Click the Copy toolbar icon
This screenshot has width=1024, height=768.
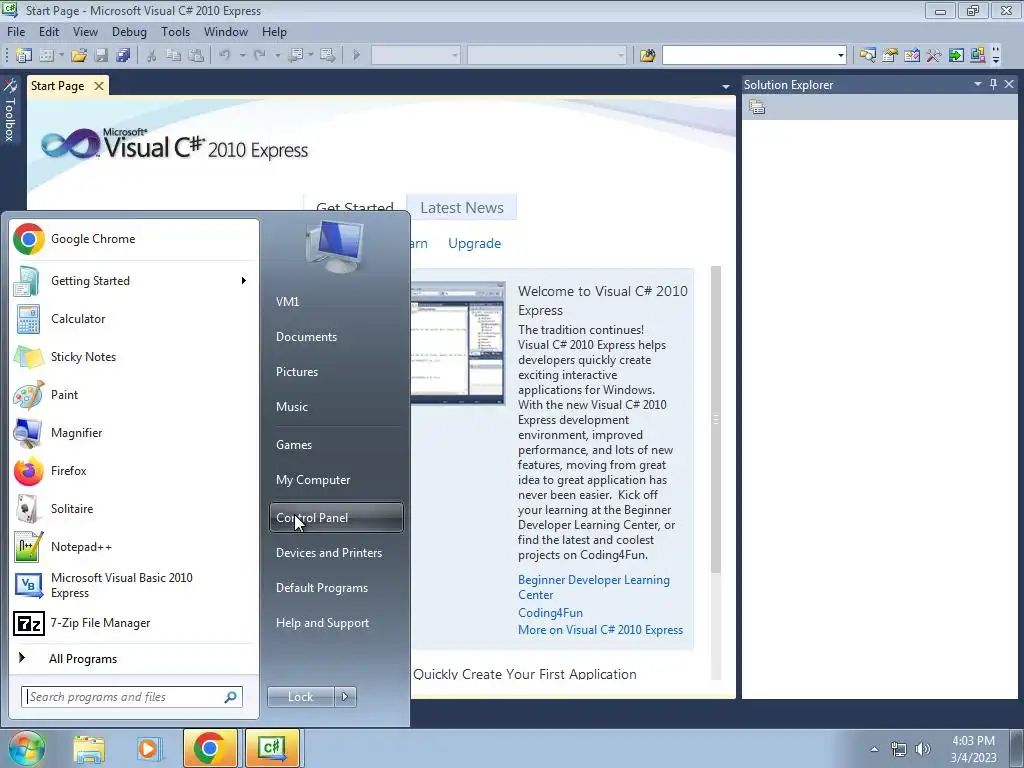[173, 56]
